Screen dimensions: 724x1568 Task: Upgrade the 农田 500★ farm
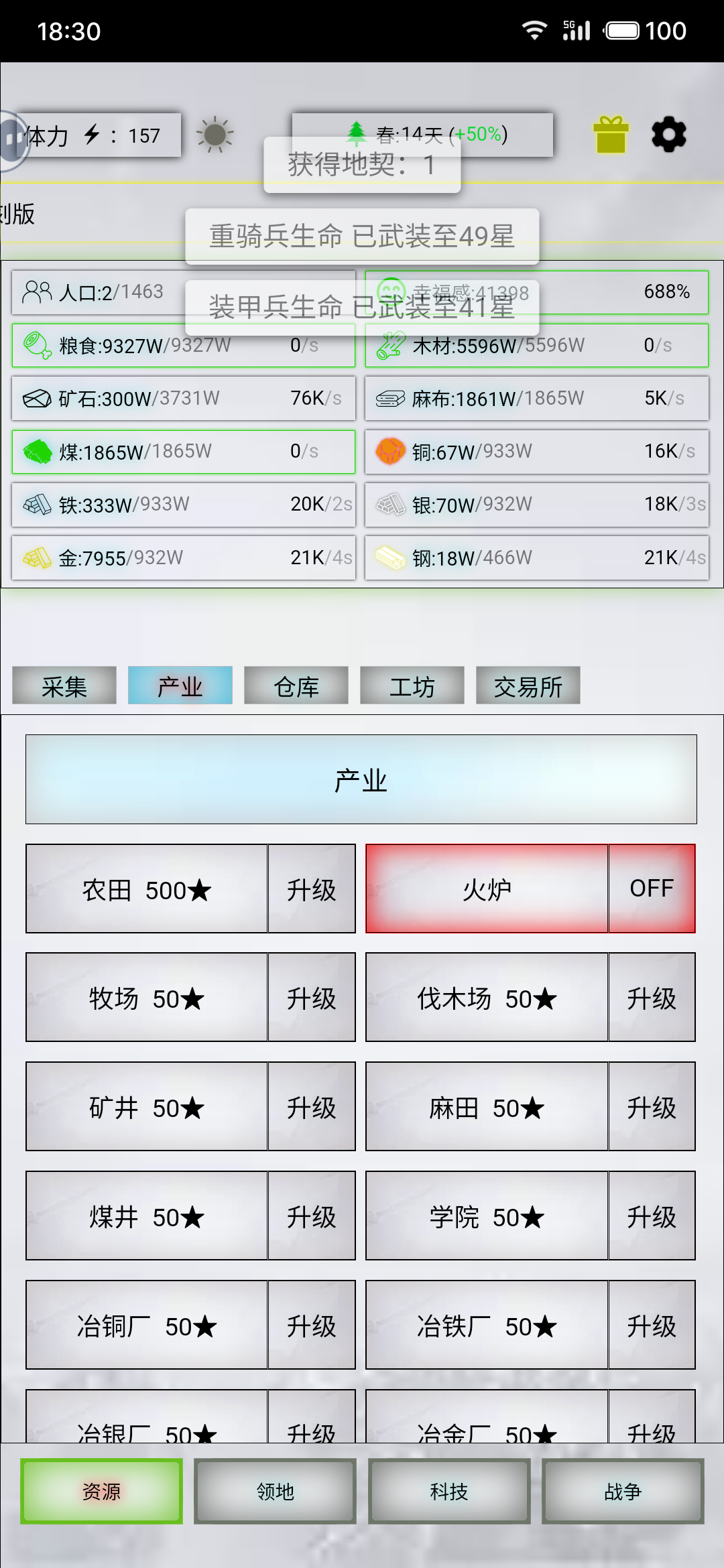click(x=312, y=889)
